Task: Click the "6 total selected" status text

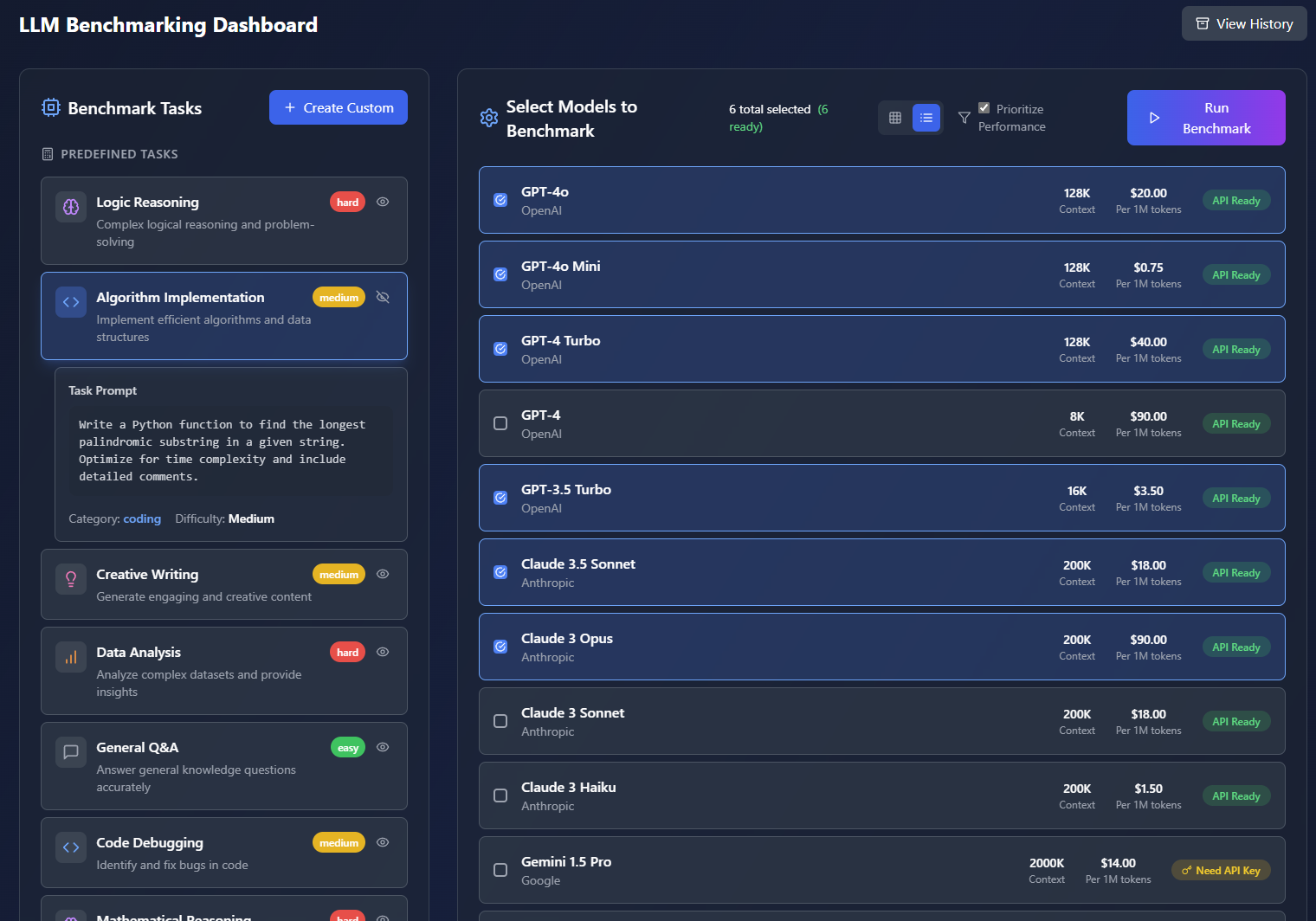Action: click(x=770, y=109)
